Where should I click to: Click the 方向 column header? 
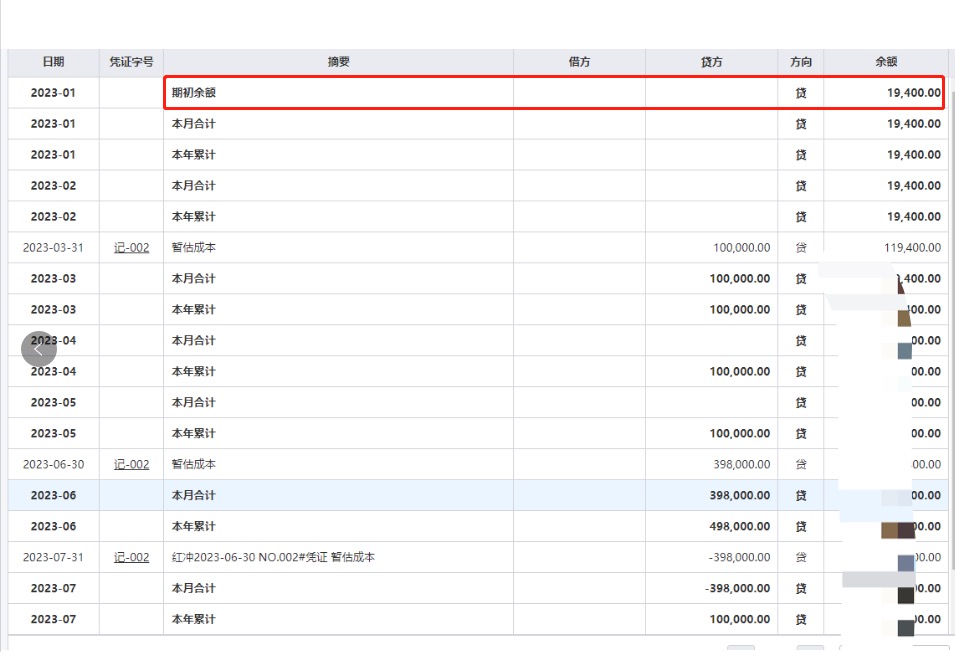coord(800,62)
